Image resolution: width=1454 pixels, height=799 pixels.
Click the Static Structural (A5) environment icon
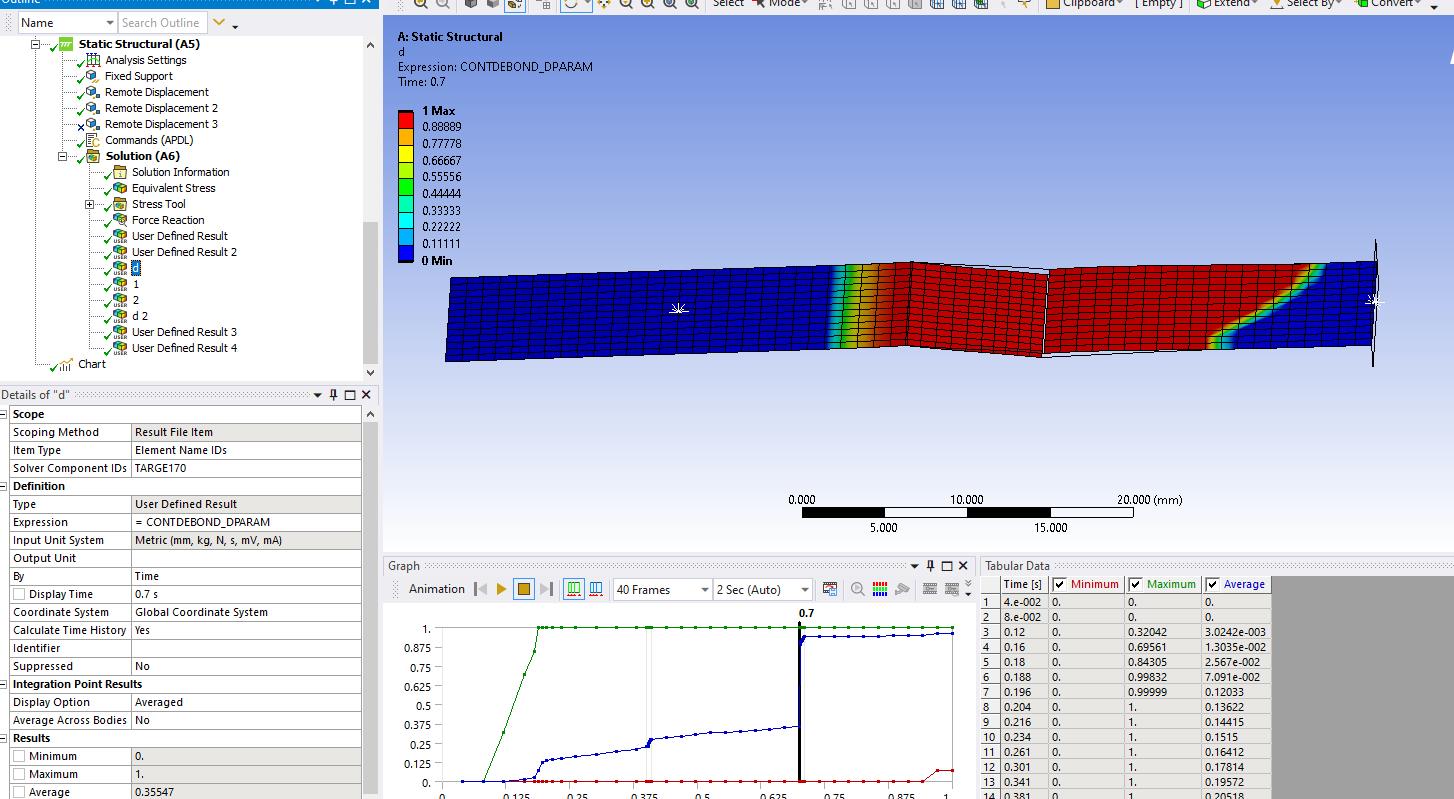(x=66, y=44)
